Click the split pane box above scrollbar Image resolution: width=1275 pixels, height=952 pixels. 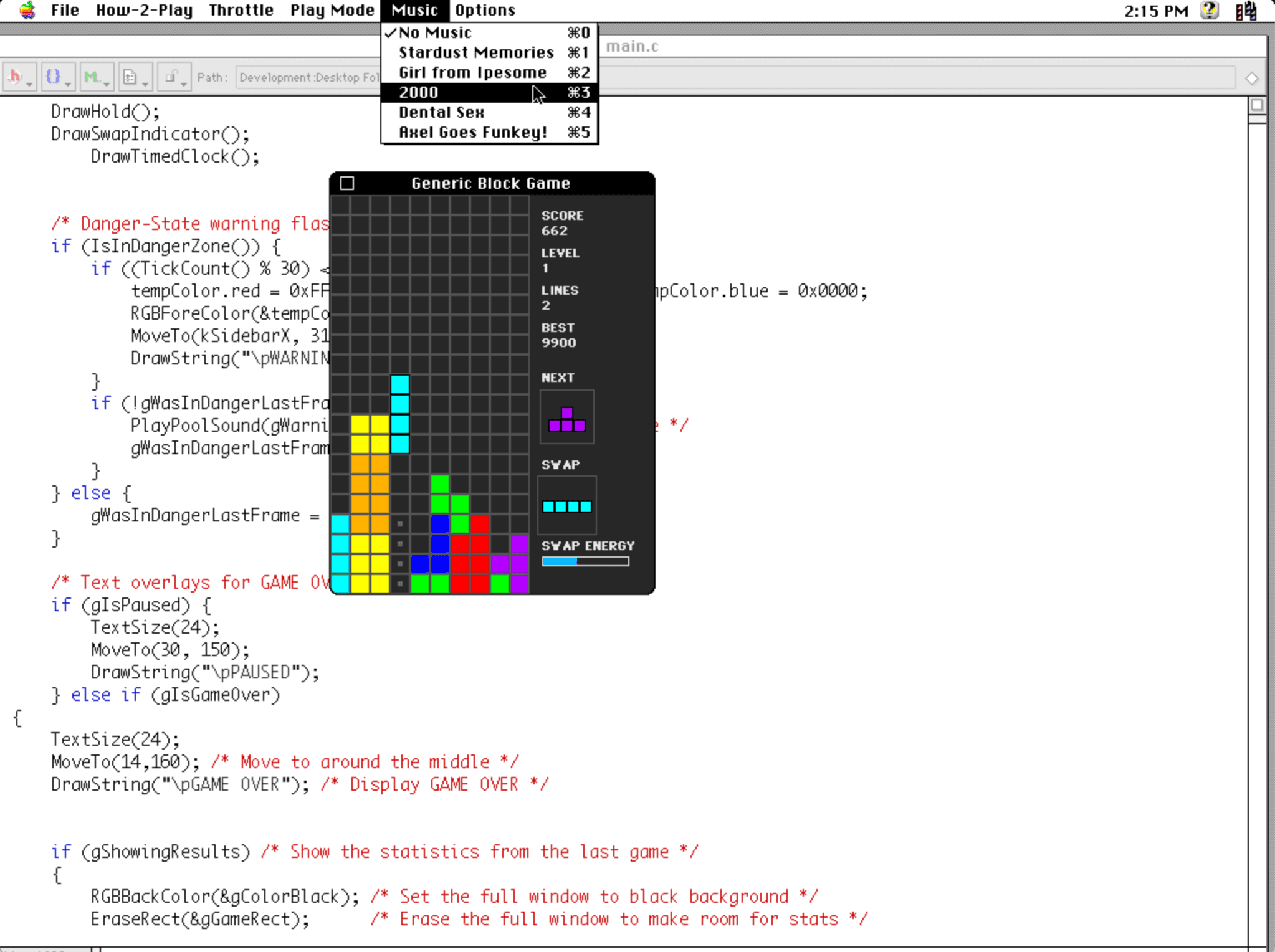(x=1257, y=105)
